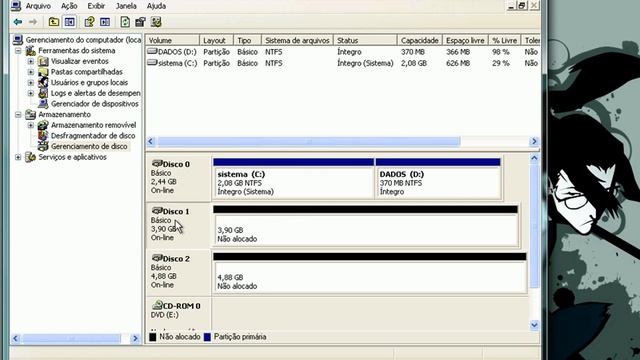Expand the Pastas compartilhadas node

click(31, 72)
